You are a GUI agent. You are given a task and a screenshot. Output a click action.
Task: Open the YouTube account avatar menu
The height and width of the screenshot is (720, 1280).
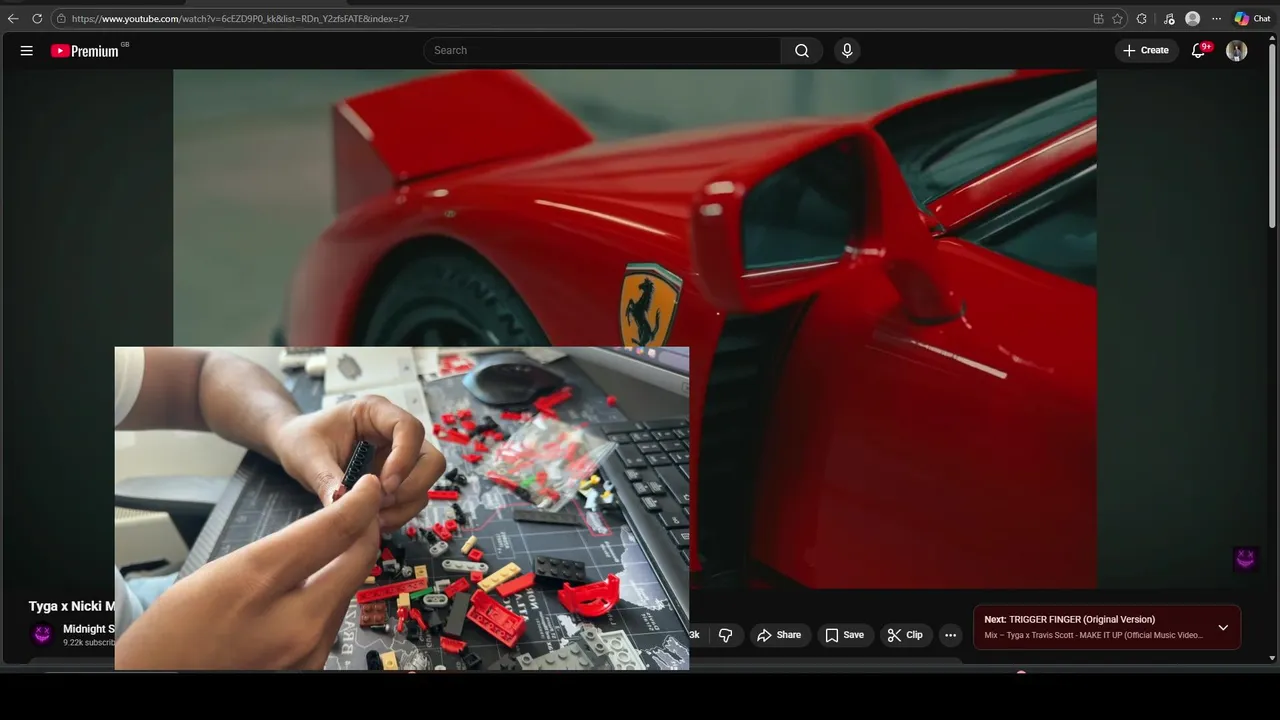[1237, 51]
